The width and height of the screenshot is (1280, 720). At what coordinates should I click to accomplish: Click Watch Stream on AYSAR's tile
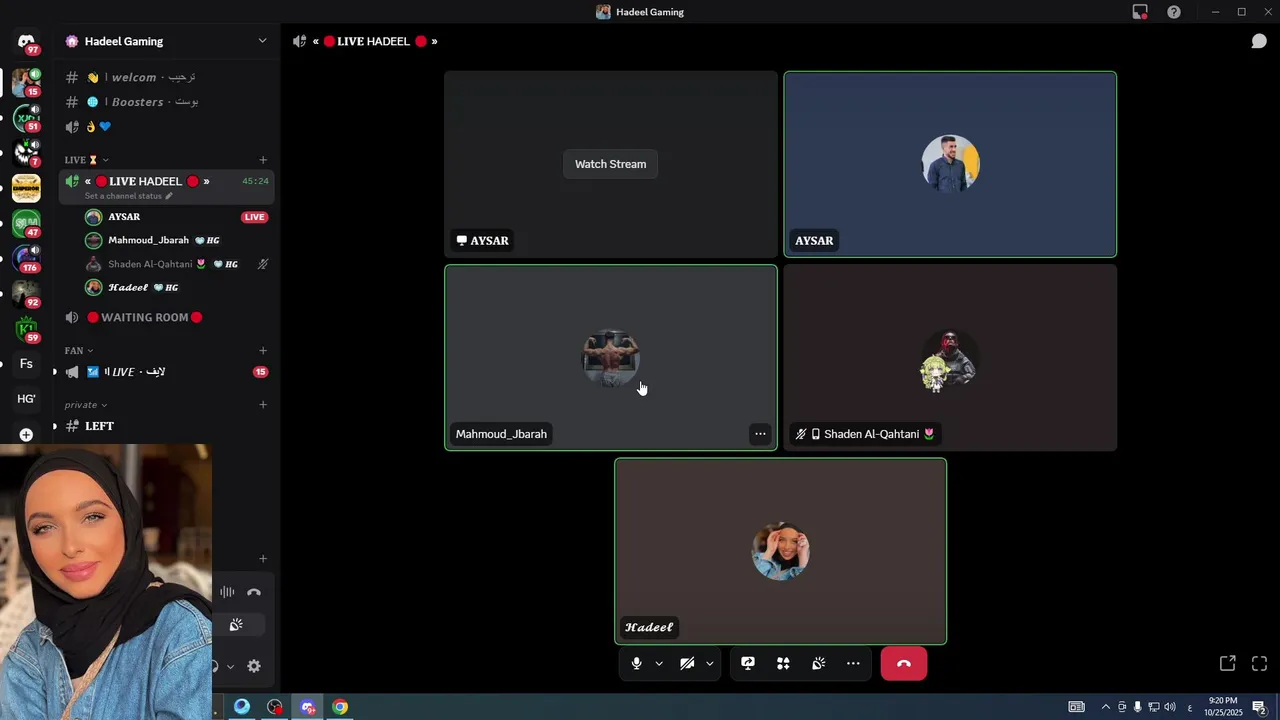coord(610,164)
